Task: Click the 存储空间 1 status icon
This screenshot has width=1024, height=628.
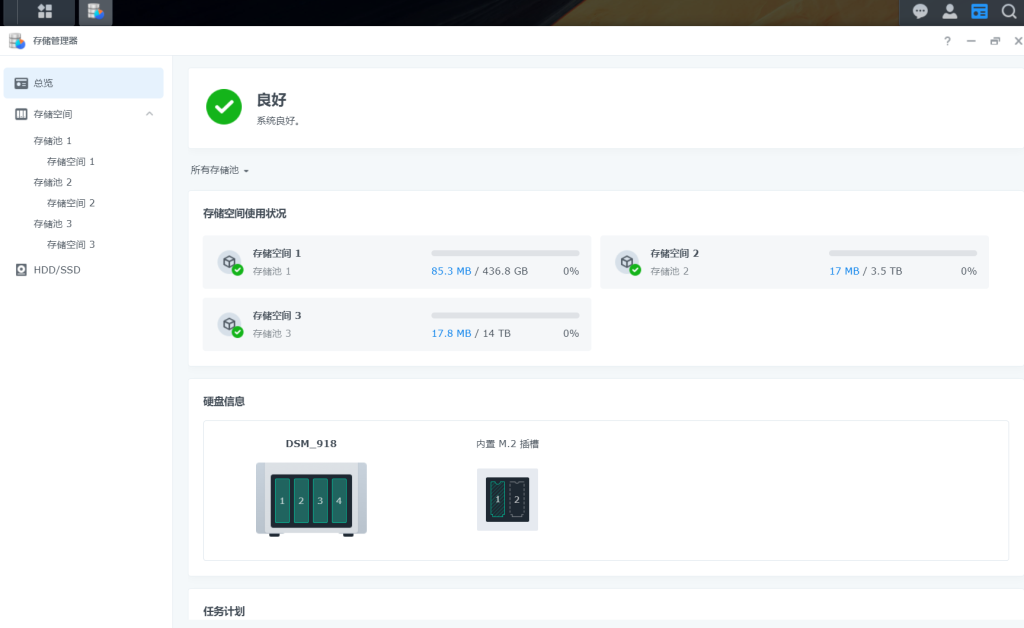Action: coord(230,262)
